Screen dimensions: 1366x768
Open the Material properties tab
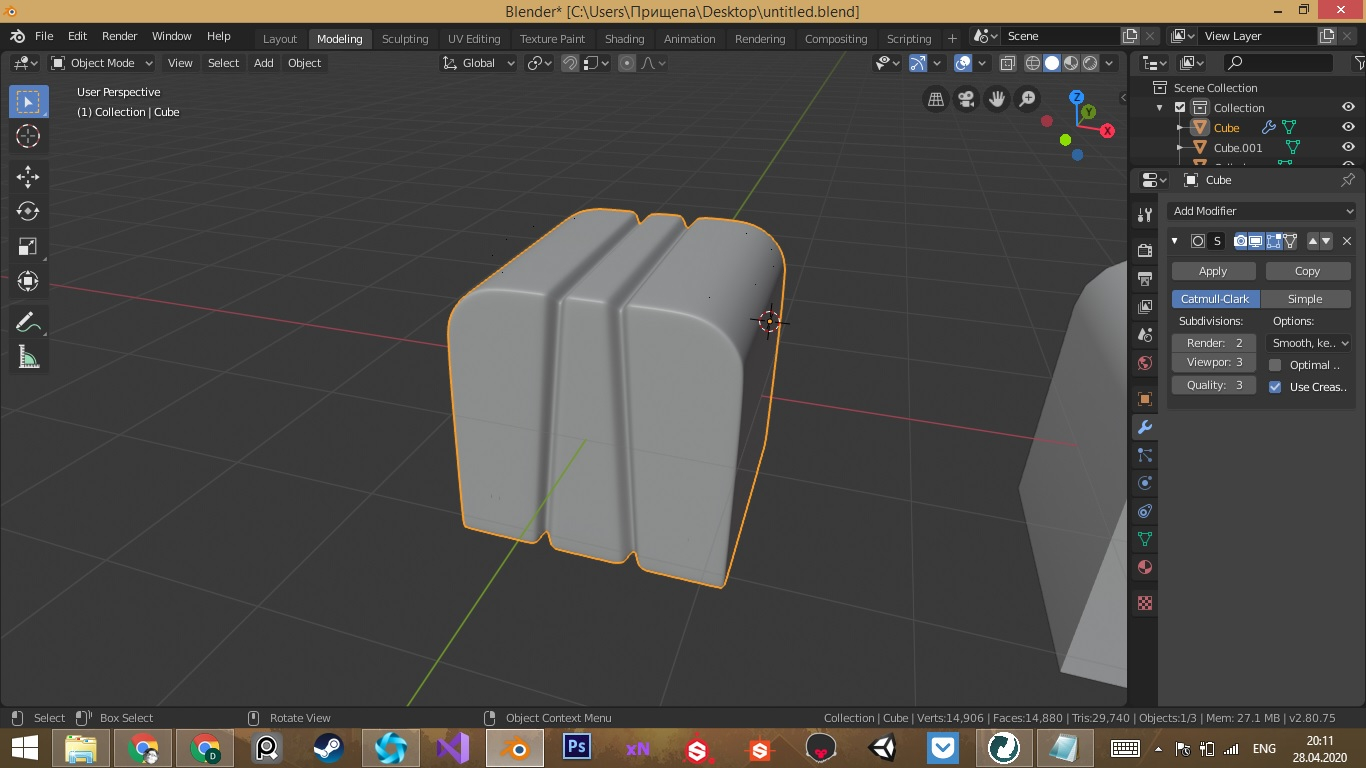[x=1145, y=567]
